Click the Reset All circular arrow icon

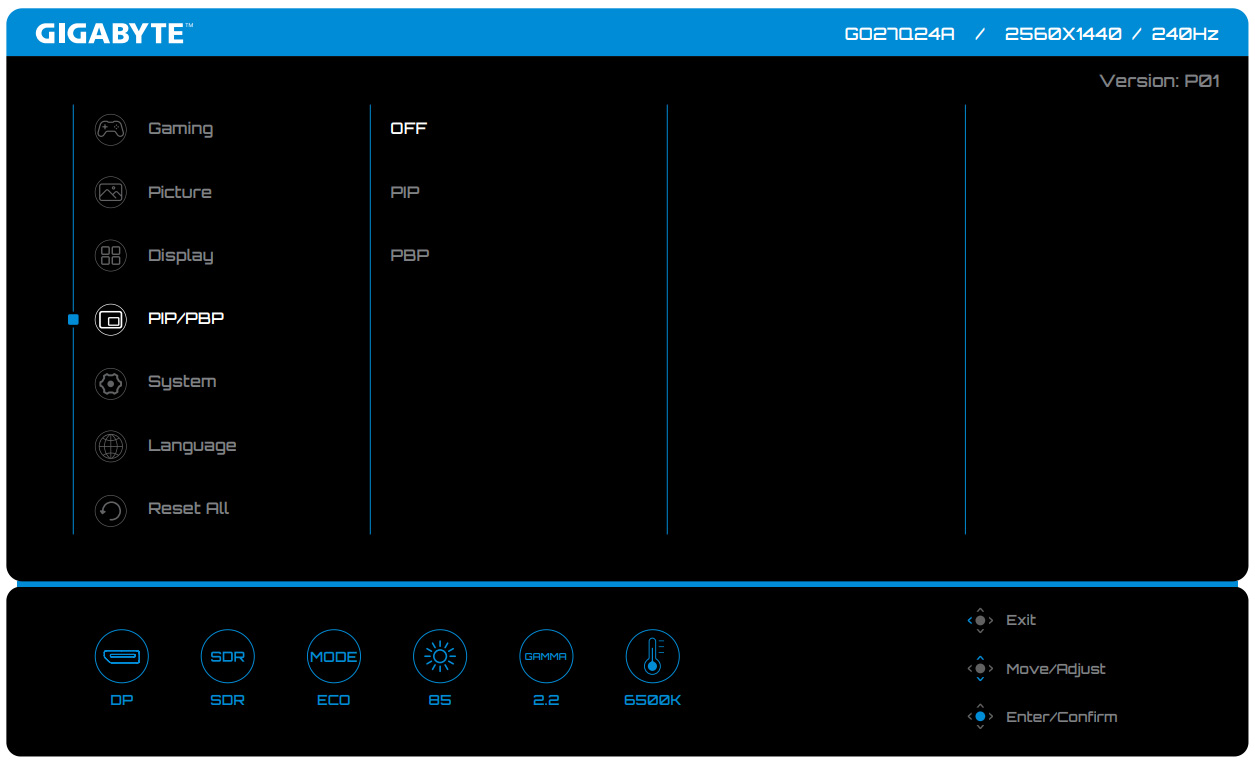(110, 509)
